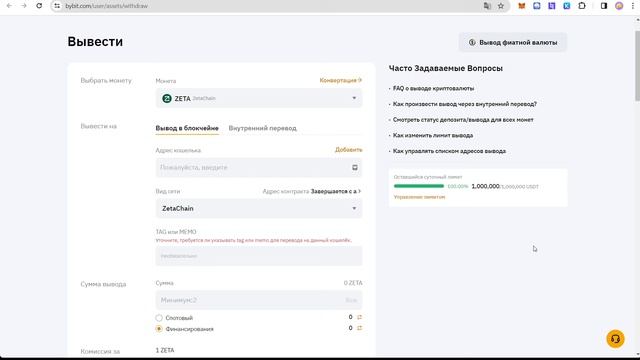Open the support headset chat bubble
This screenshot has width=640, height=360.
[x=616, y=339]
